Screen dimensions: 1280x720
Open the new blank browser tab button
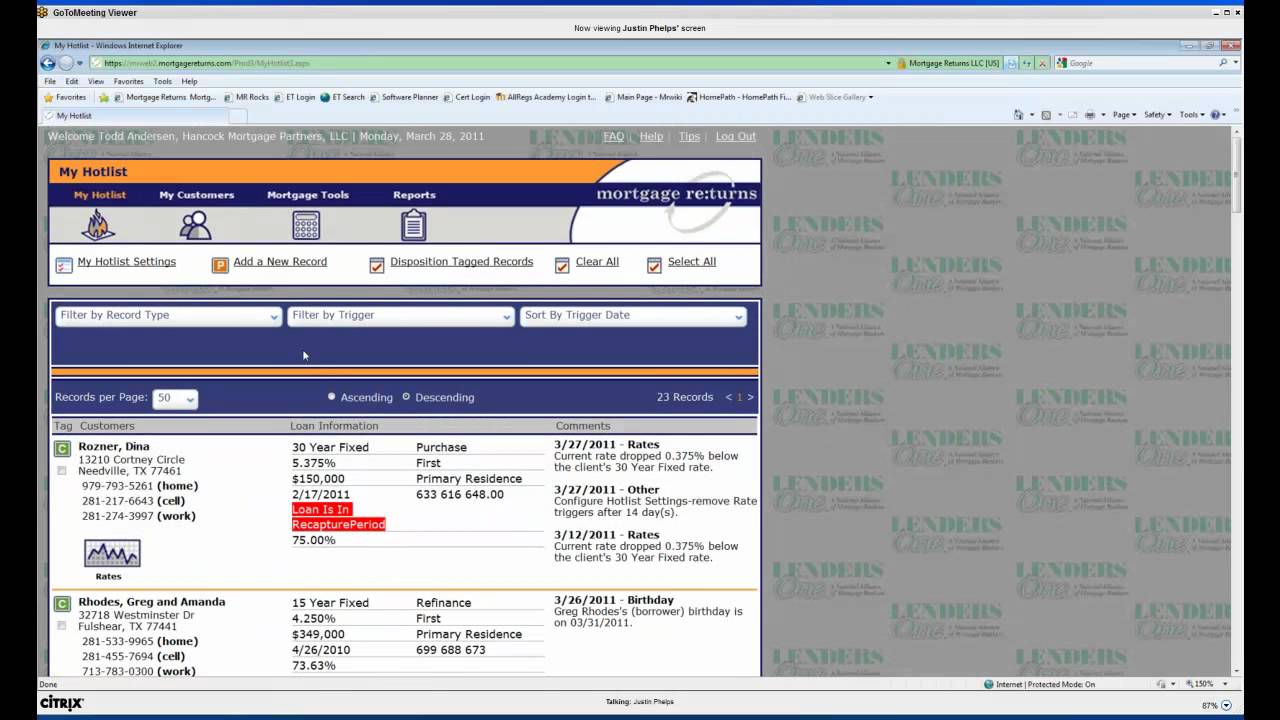click(238, 116)
